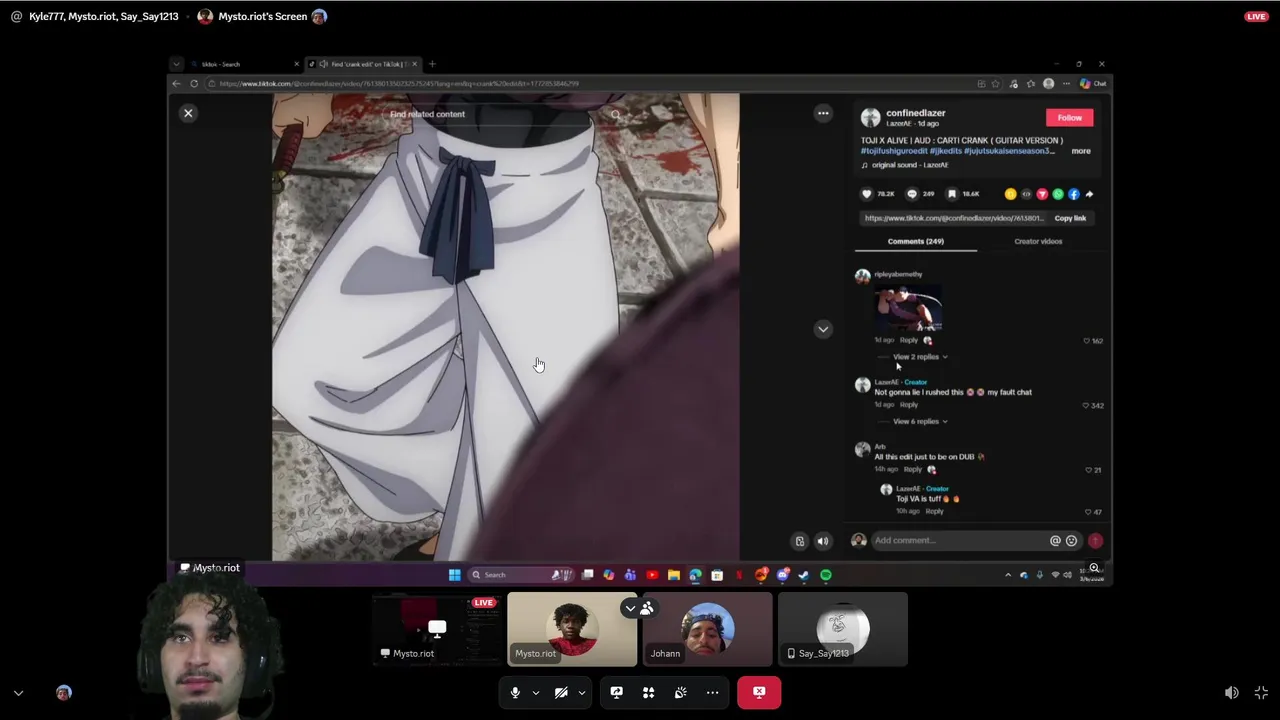This screenshot has height=720, width=1280.
Task: Click Find related content search bar
Action: pyautogui.click(x=505, y=114)
